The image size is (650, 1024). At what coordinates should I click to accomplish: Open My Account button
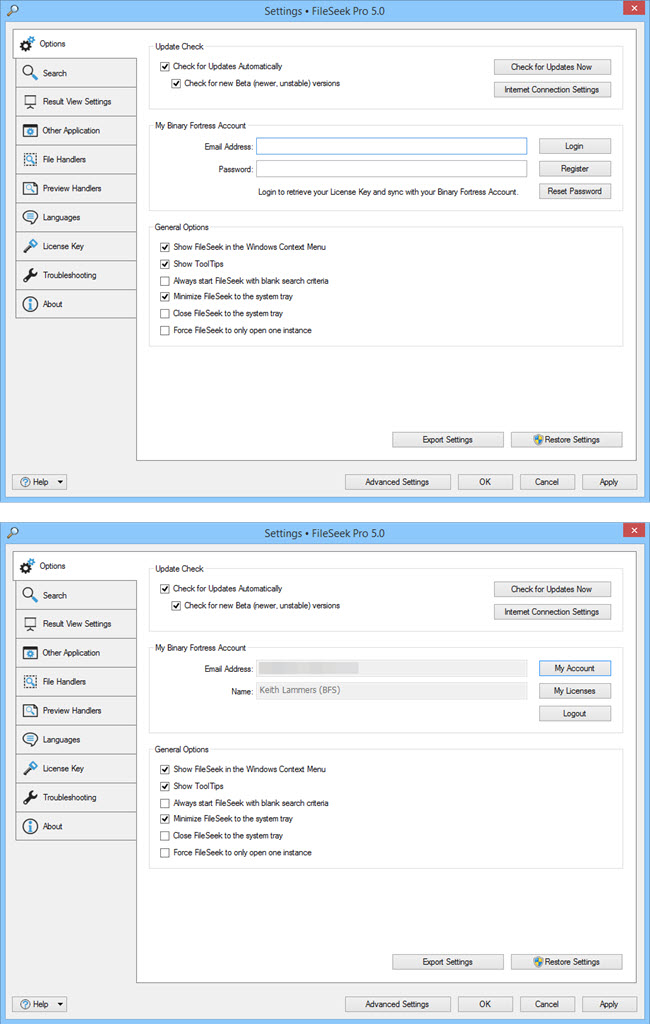click(x=575, y=668)
